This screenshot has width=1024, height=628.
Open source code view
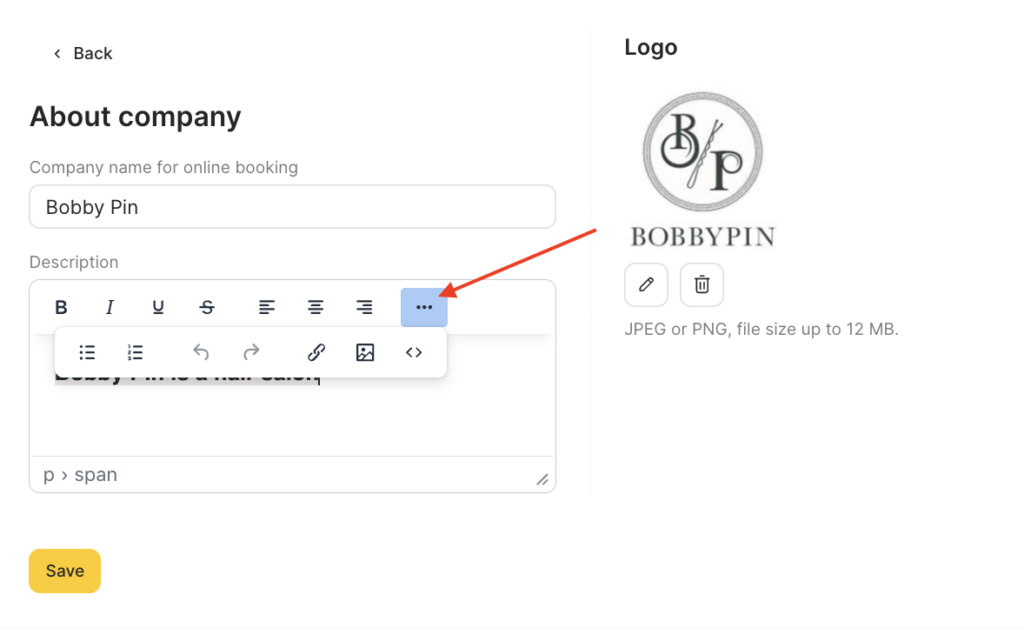[414, 352]
